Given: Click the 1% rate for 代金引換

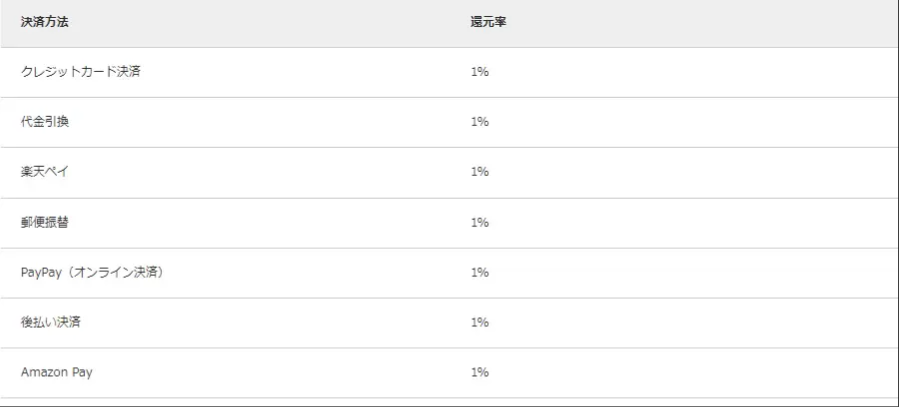Looking at the screenshot, I should [x=479, y=122].
